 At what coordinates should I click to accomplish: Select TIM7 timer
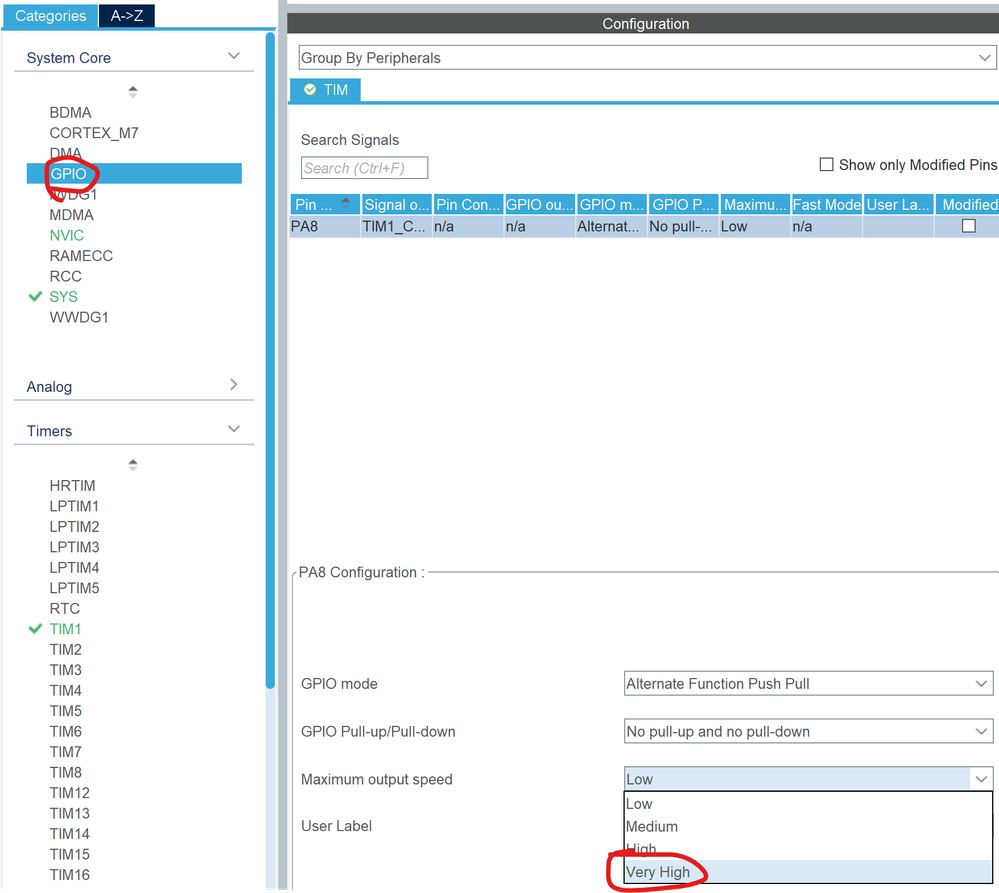click(x=65, y=752)
